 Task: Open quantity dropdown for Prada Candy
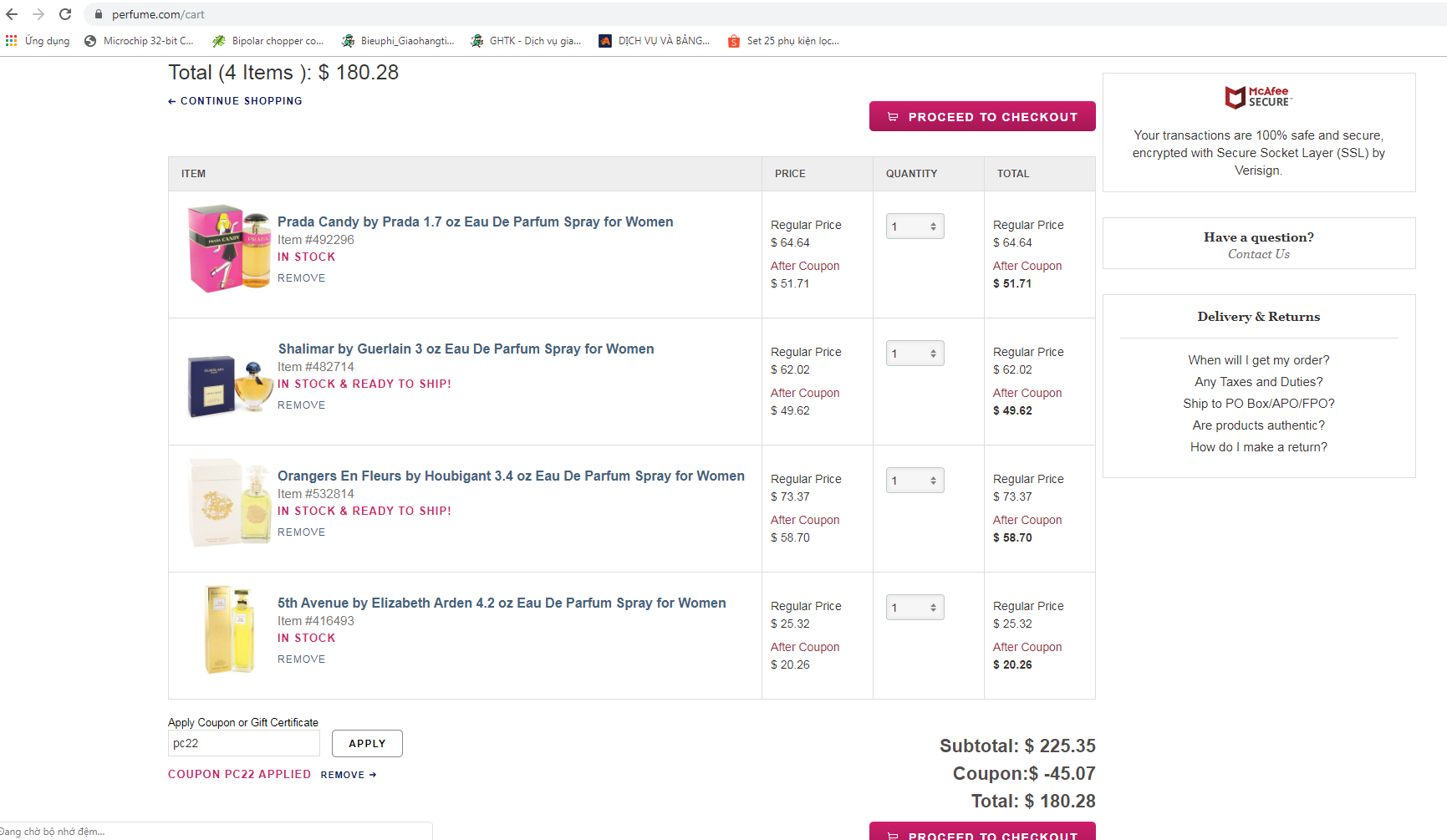pos(915,227)
